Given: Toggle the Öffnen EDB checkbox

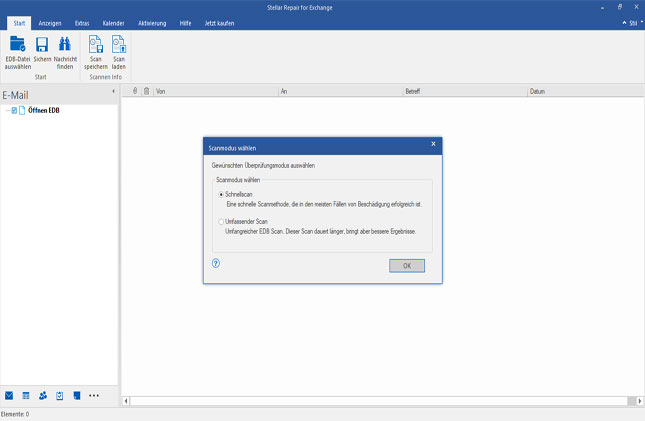Looking at the screenshot, I should 14,110.
